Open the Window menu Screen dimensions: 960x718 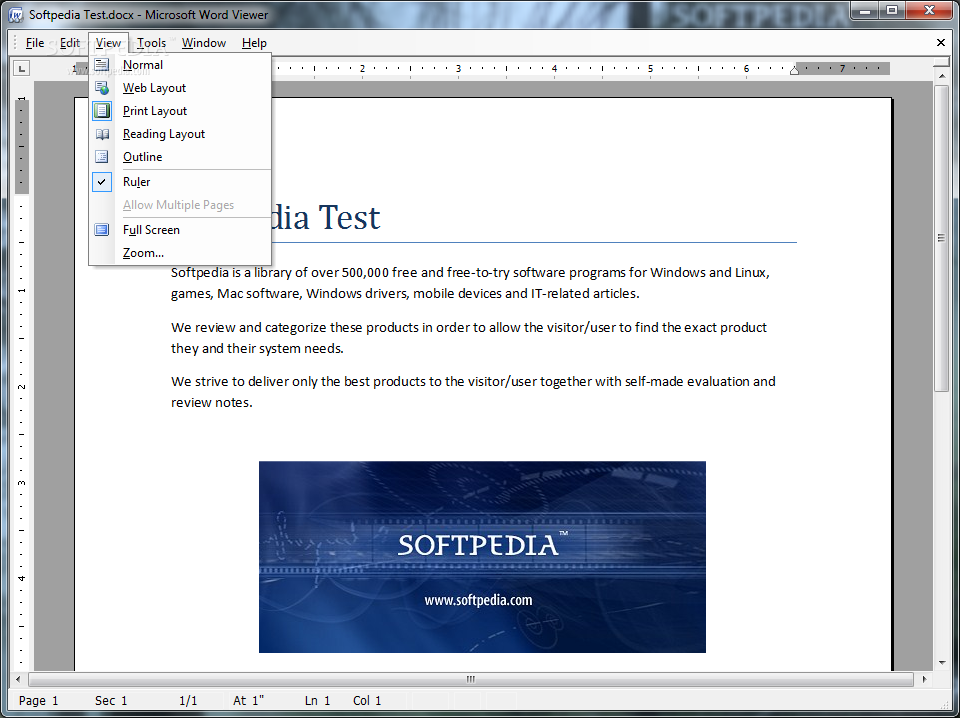pyautogui.click(x=204, y=43)
